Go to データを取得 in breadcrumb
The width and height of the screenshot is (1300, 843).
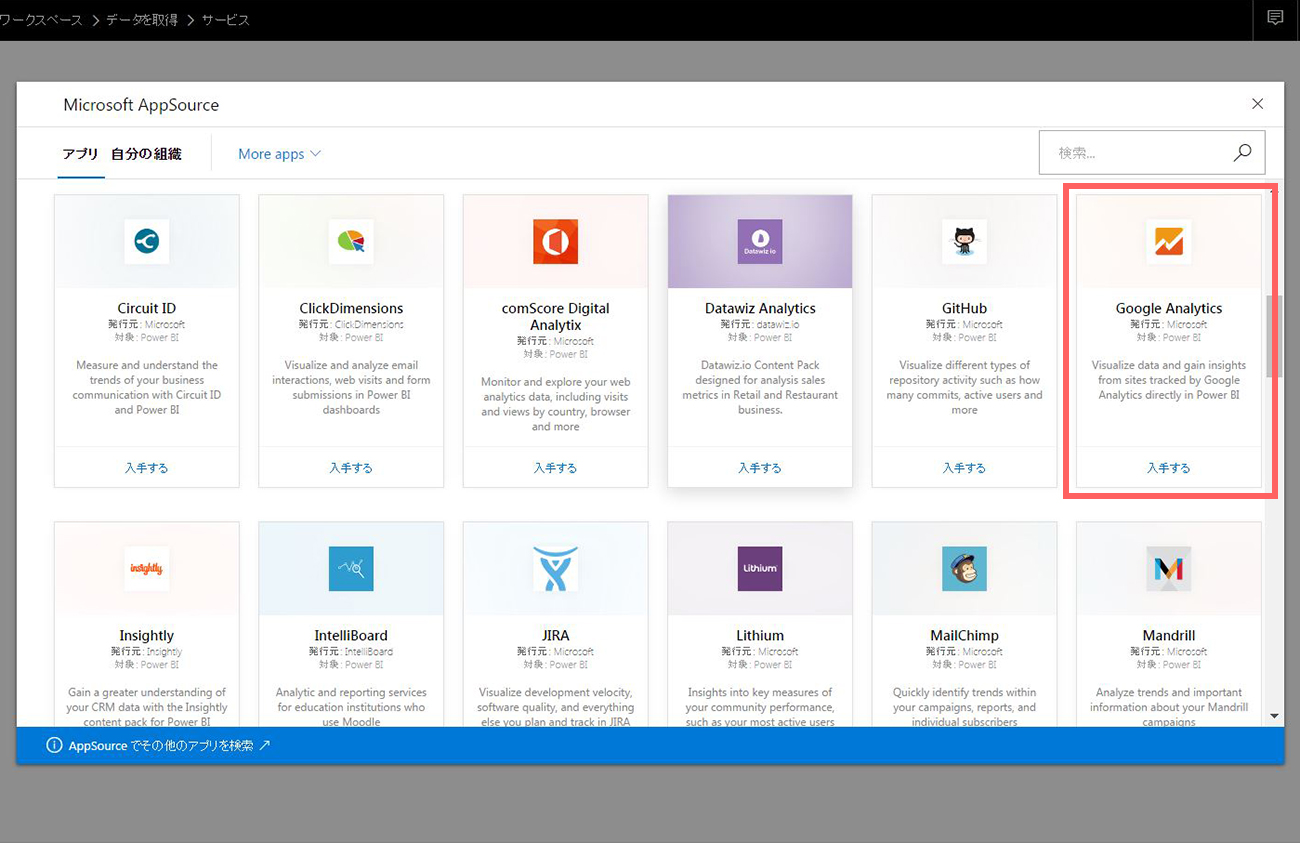(x=143, y=19)
